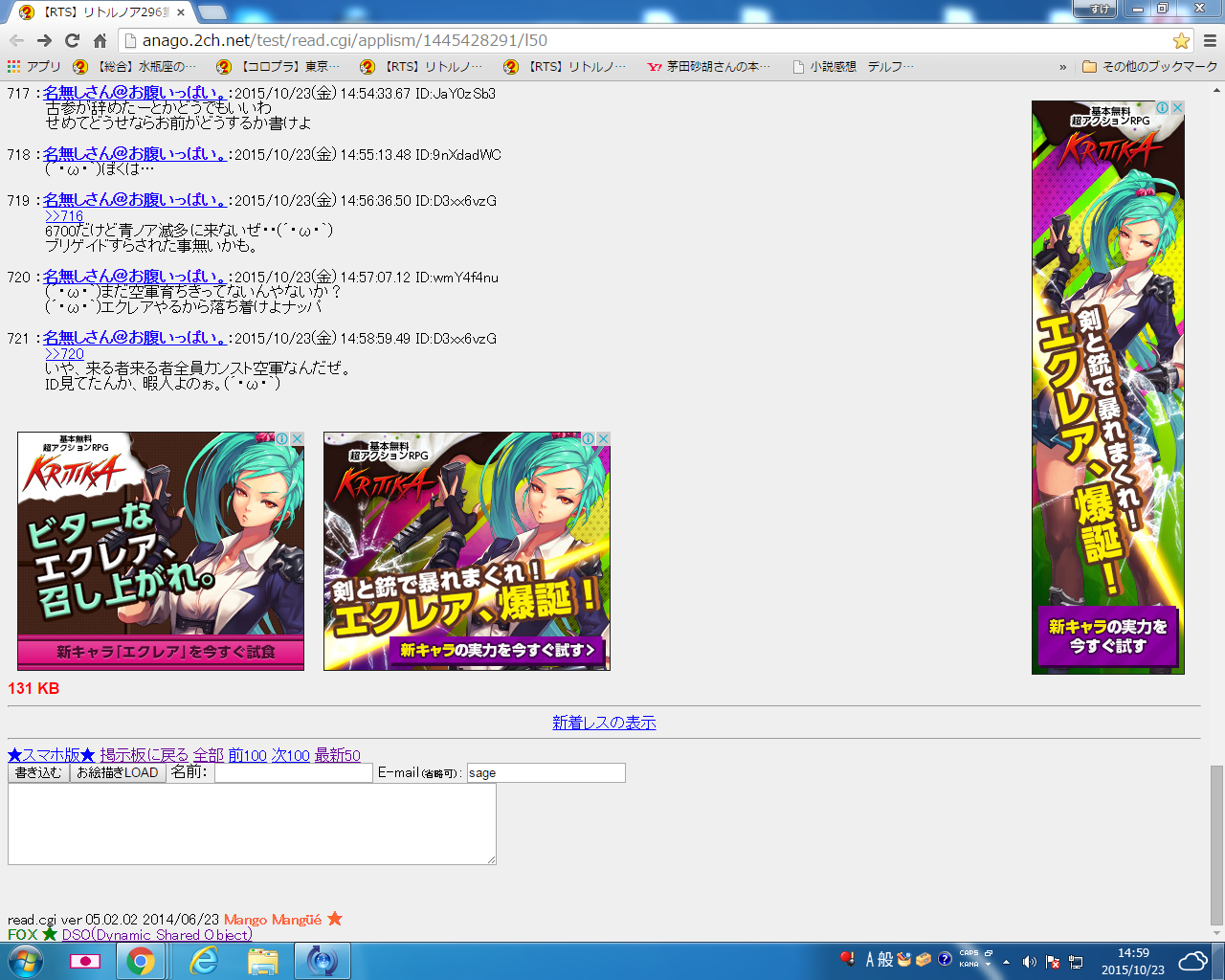Reload the page with the refresh icon
Image resolution: width=1225 pixels, height=980 pixels.
[72, 40]
